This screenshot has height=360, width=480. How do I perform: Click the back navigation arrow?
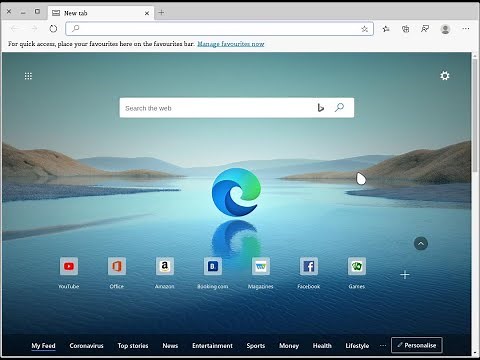click(x=14, y=29)
